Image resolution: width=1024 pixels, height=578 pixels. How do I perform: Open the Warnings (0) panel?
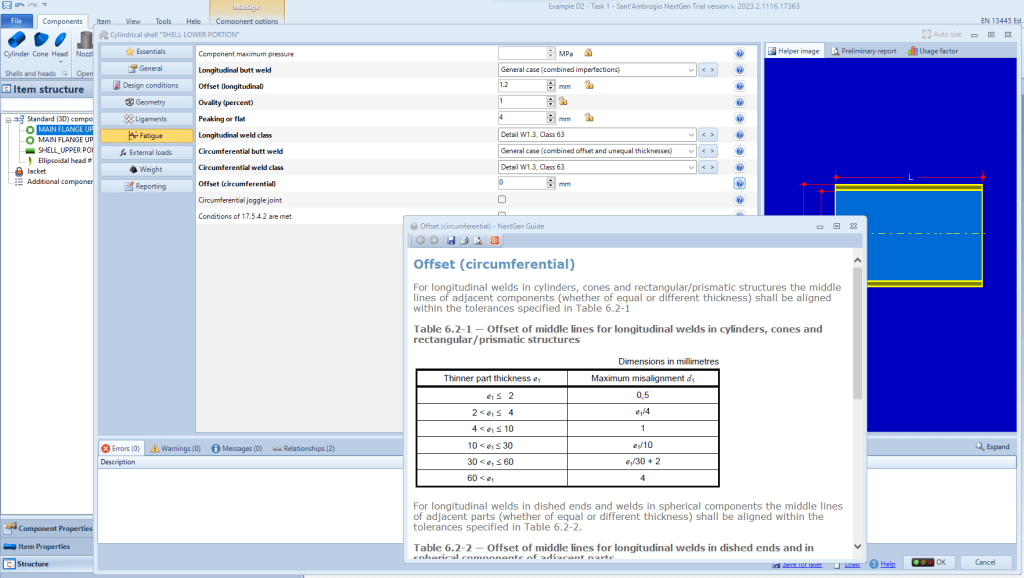[175, 448]
